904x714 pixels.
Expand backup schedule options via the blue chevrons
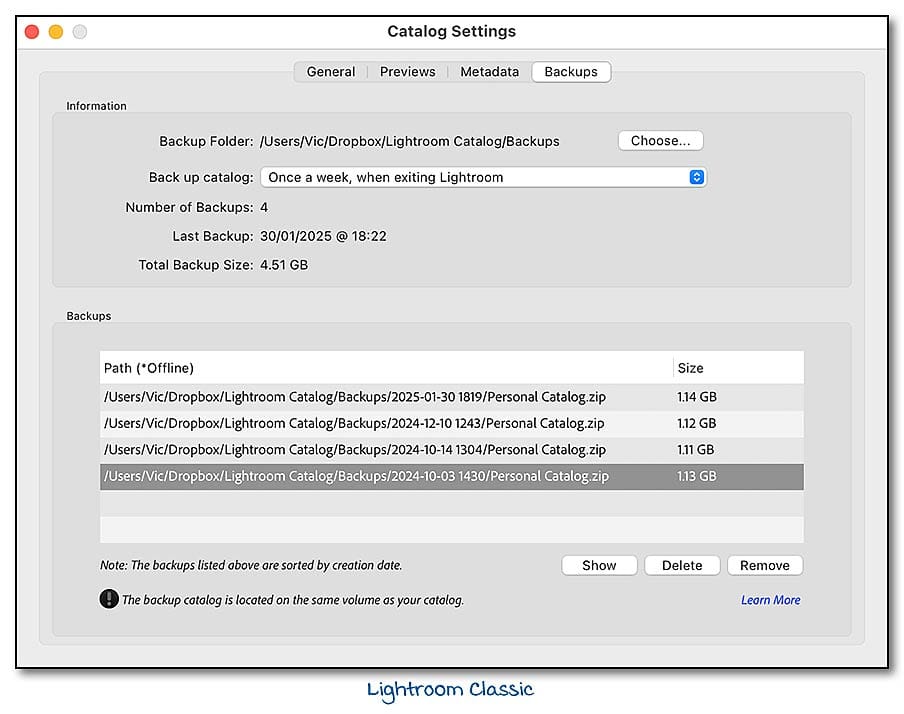pyautogui.click(x=698, y=176)
